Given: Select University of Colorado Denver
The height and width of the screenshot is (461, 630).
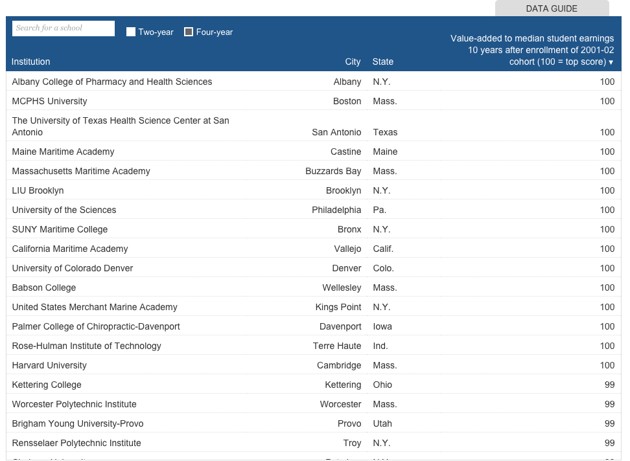Looking at the screenshot, I should click(x=72, y=268).
